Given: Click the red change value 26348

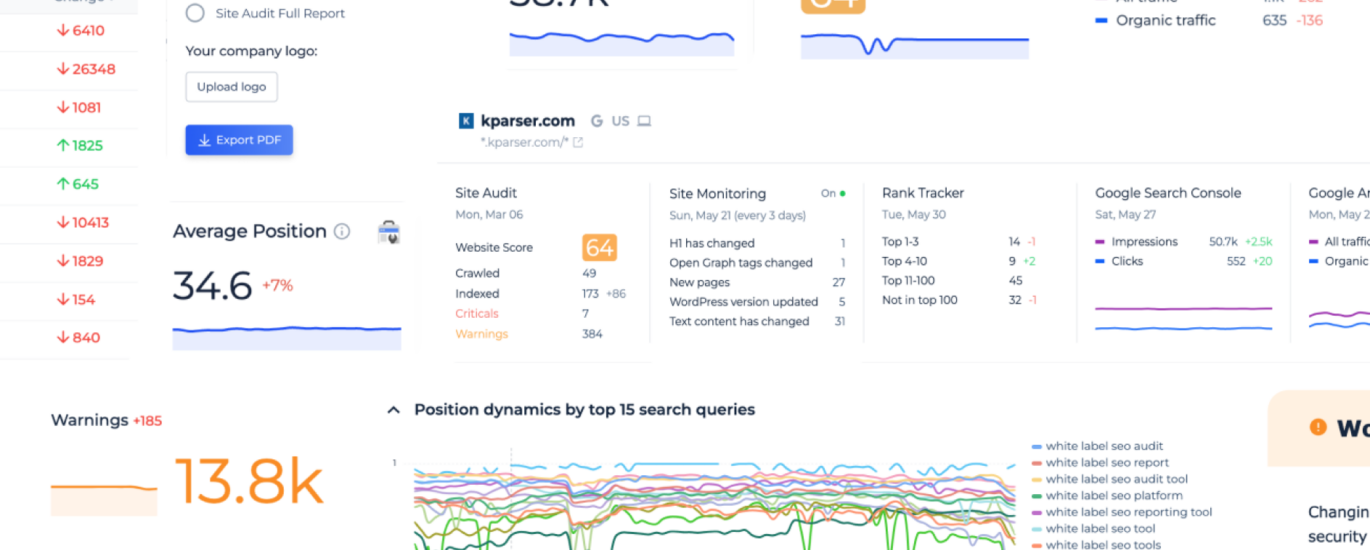Looking at the screenshot, I should (x=86, y=69).
